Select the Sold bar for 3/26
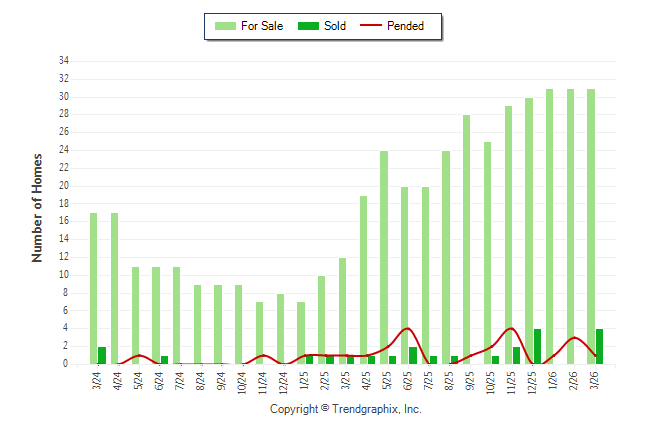 [x=599, y=346]
